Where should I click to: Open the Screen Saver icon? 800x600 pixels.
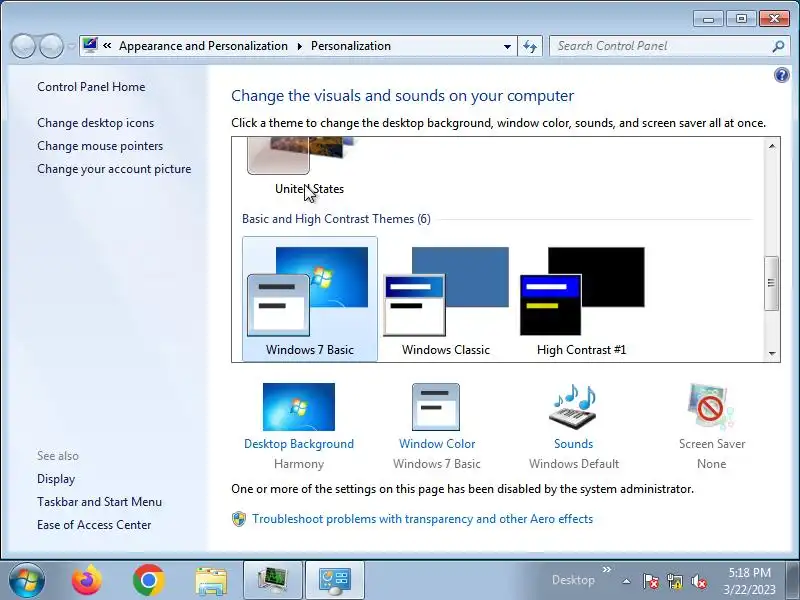point(711,407)
